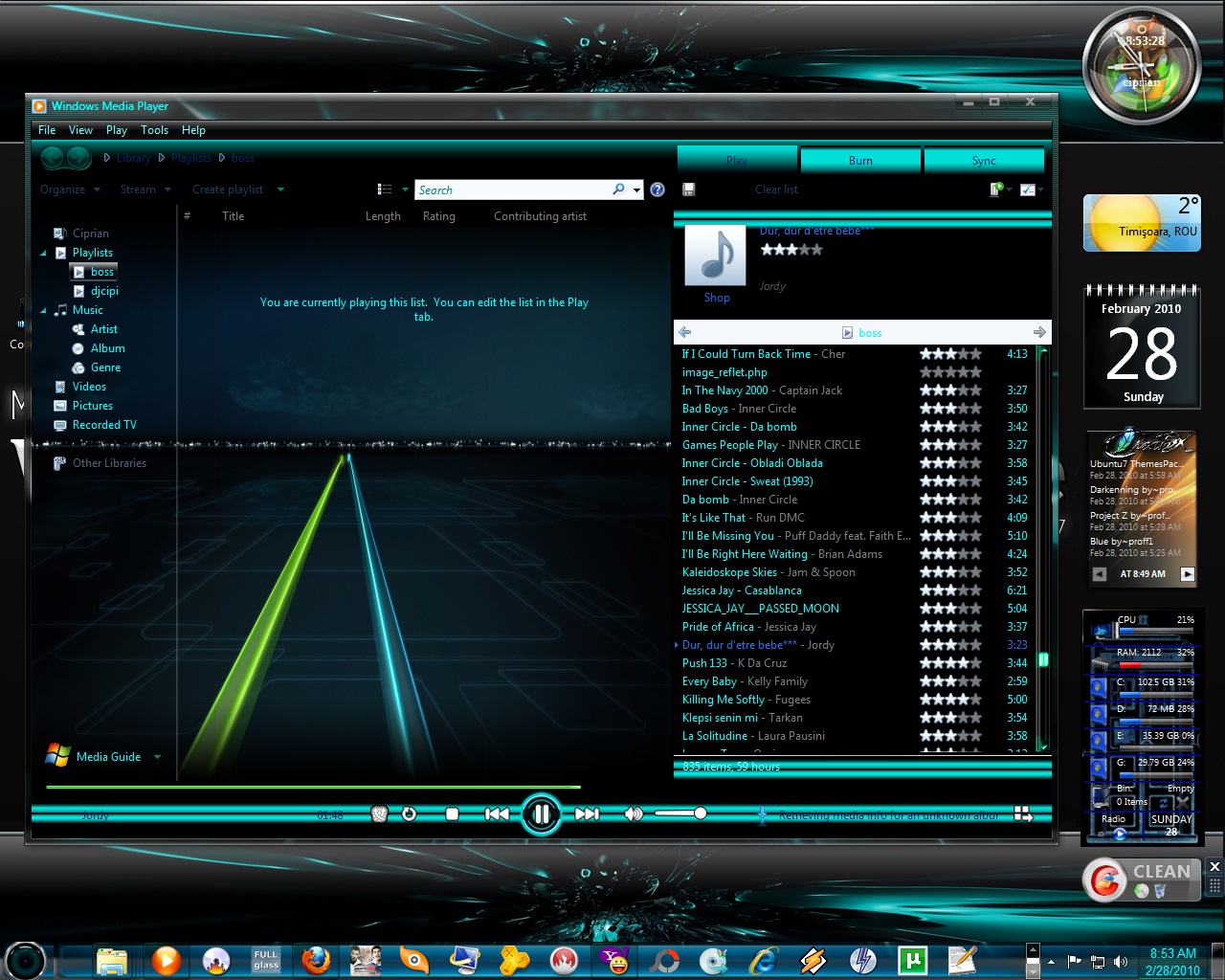Viewport: 1225px width, 980px height.
Task: Open the system tray volume icon
Action: click(1121, 961)
